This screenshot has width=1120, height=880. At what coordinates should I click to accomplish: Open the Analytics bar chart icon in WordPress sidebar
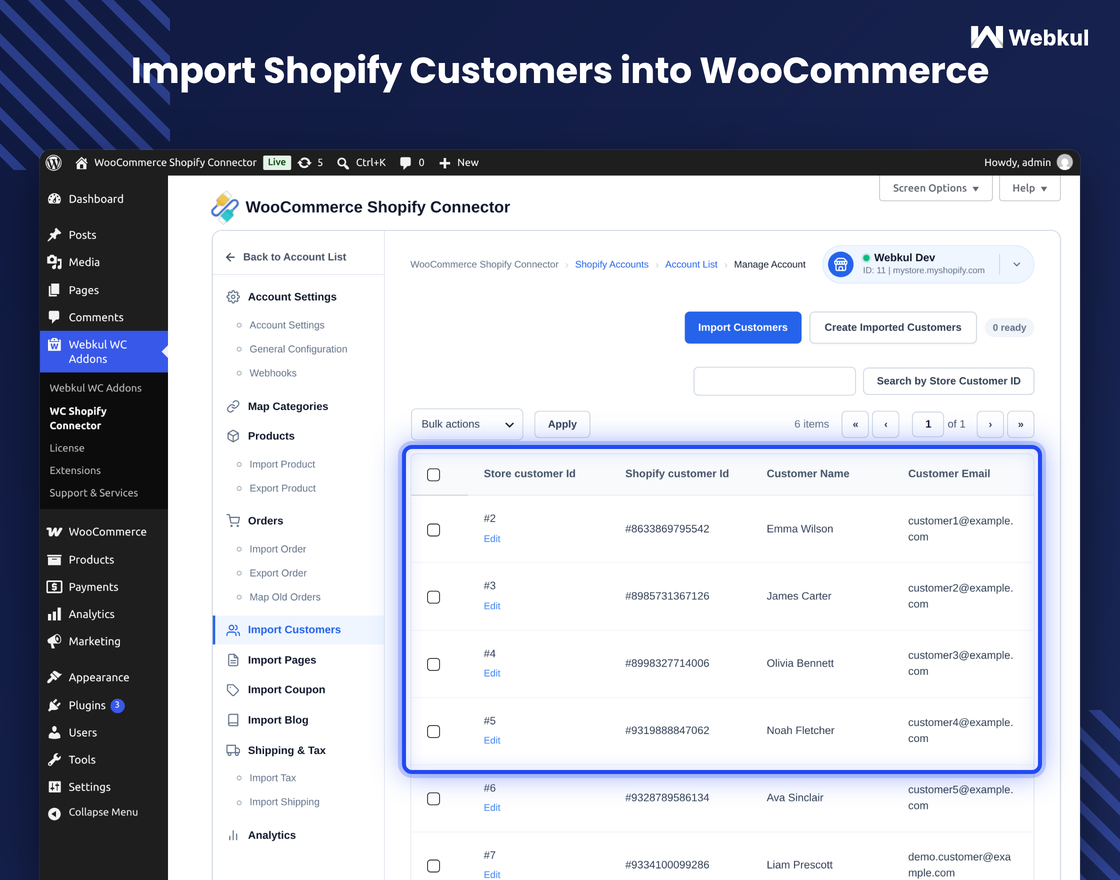point(54,614)
